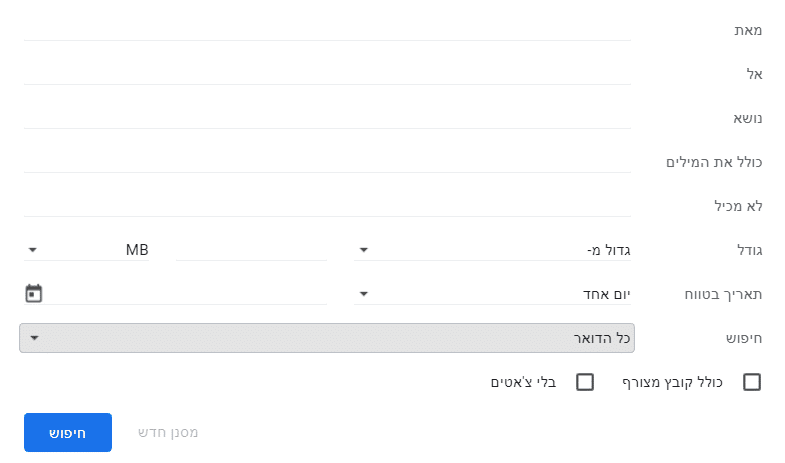Viewport: 785px width, 463px height.
Task: Focus the 'כולל את המילים' input field
Action: [x=327, y=161]
